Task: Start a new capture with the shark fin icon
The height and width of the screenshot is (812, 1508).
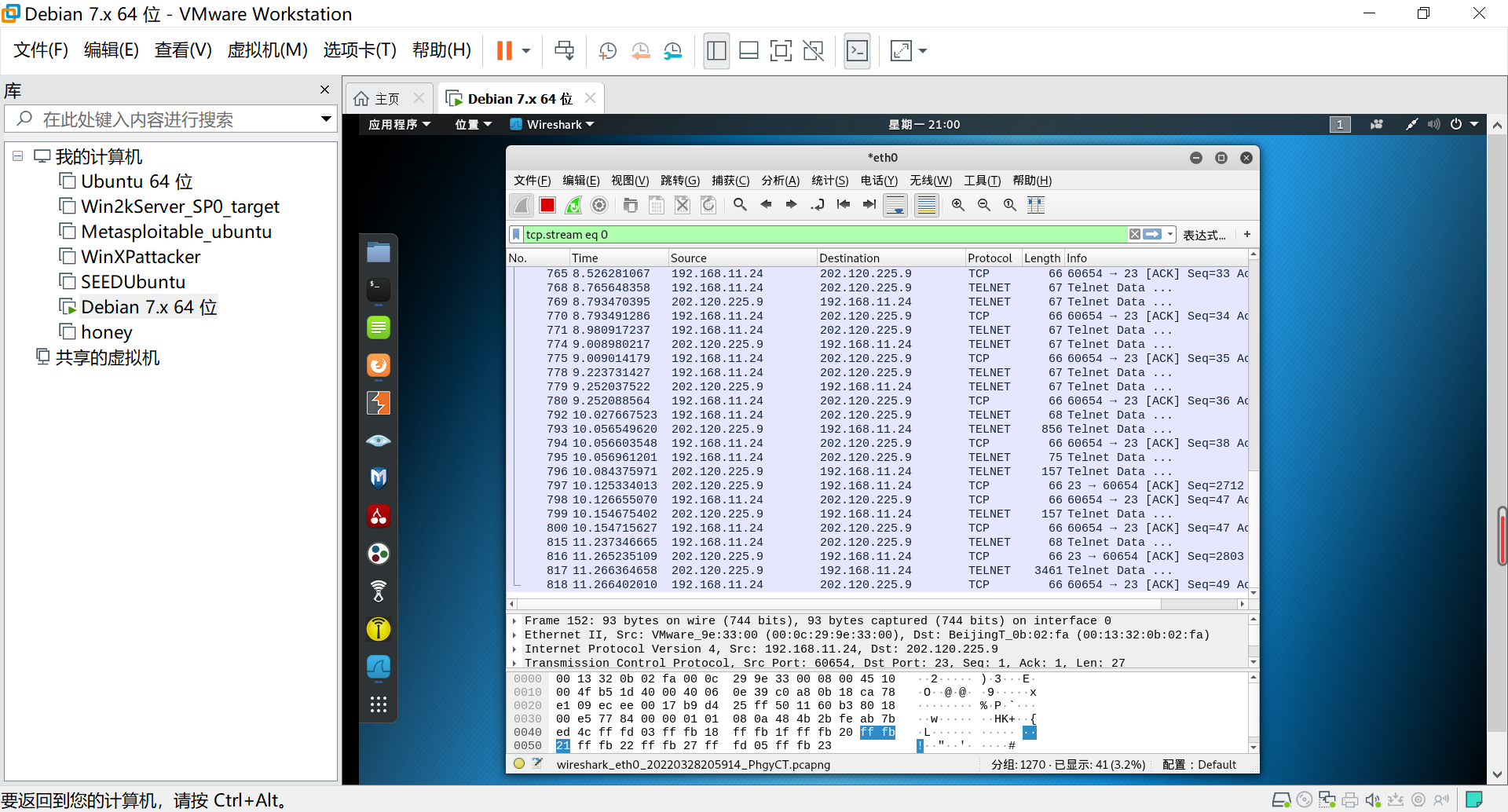Action: [522, 205]
